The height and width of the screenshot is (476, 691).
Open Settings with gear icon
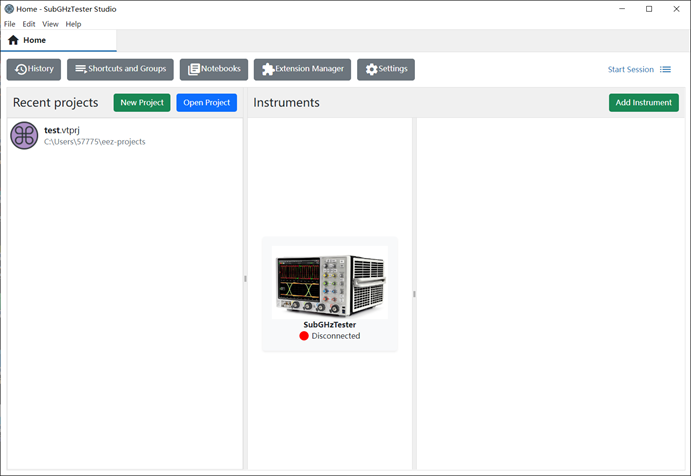click(x=386, y=69)
